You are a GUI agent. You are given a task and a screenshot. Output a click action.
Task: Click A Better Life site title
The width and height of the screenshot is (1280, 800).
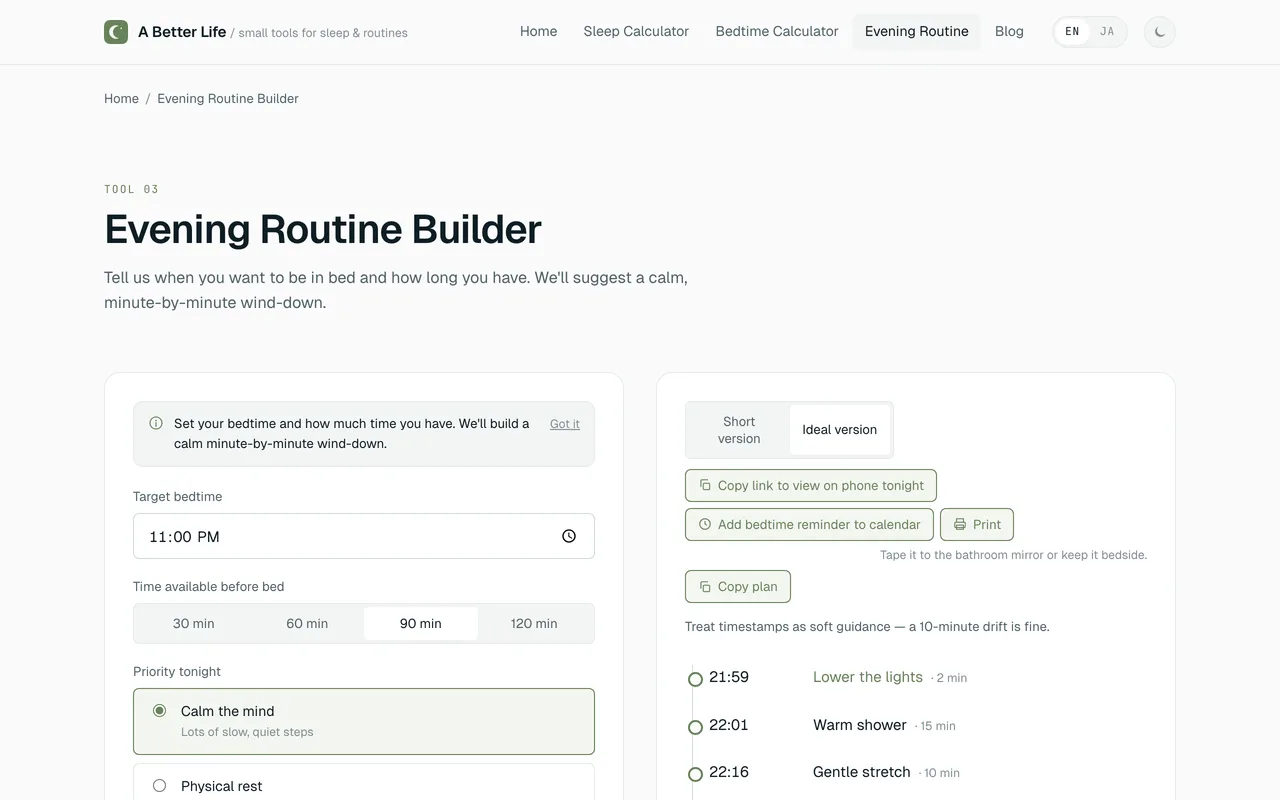(x=182, y=32)
